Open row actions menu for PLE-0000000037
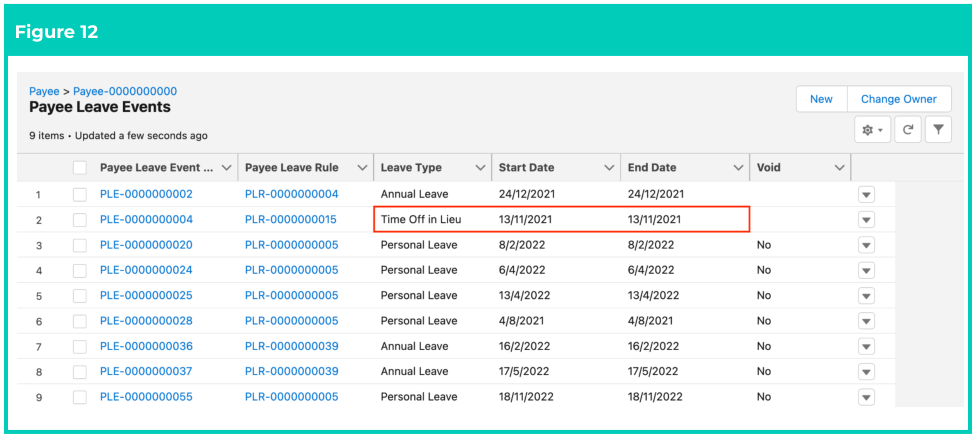 (866, 372)
